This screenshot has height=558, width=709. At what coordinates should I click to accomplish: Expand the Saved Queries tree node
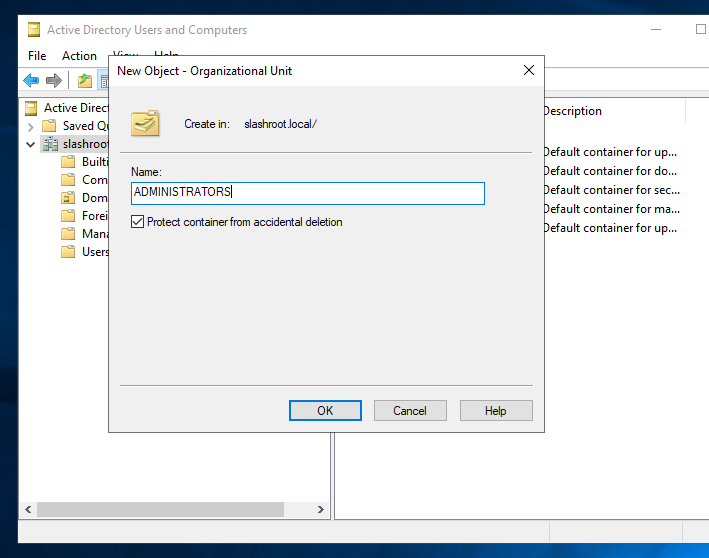point(31,126)
